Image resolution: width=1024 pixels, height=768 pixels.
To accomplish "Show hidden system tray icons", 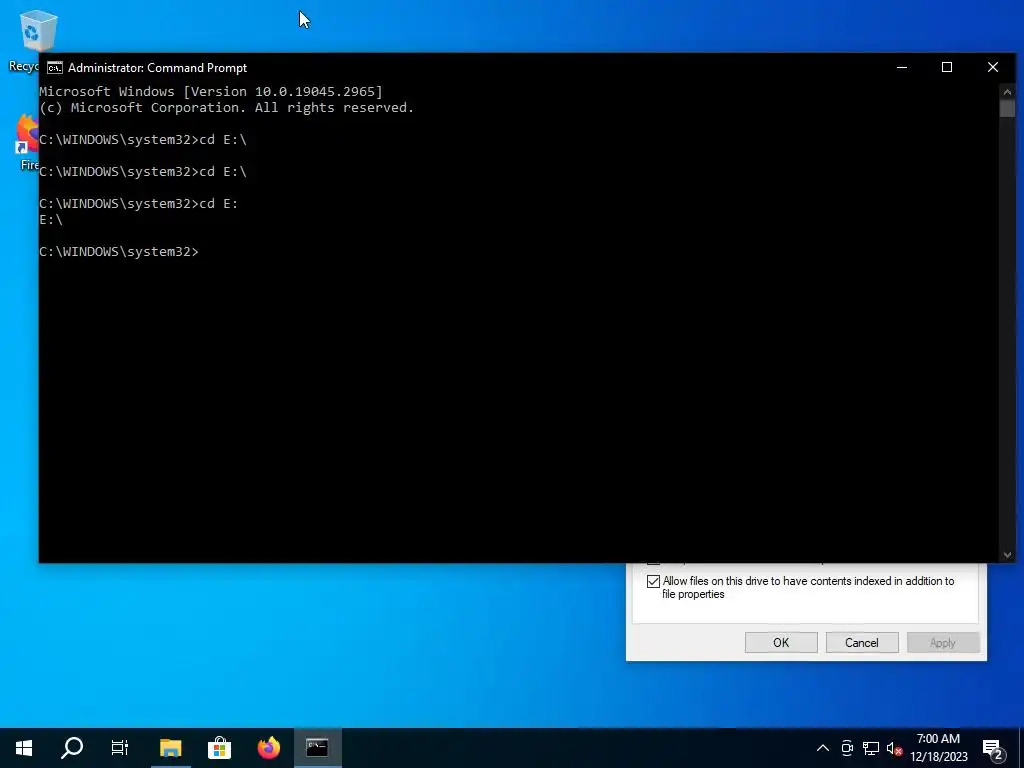I will tap(823, 748).
